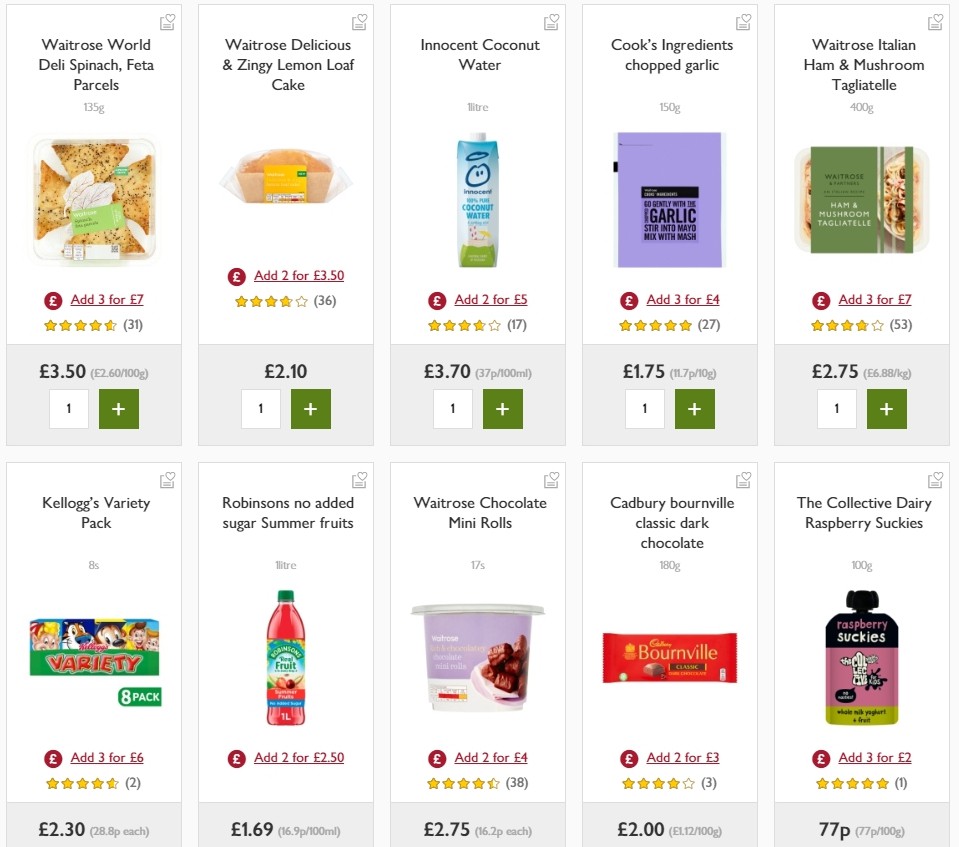This screenshot has height=847, width=959.
Task: Save Waitrose Chocolate Mini Rolls to favourites
Action: [551, 479]
